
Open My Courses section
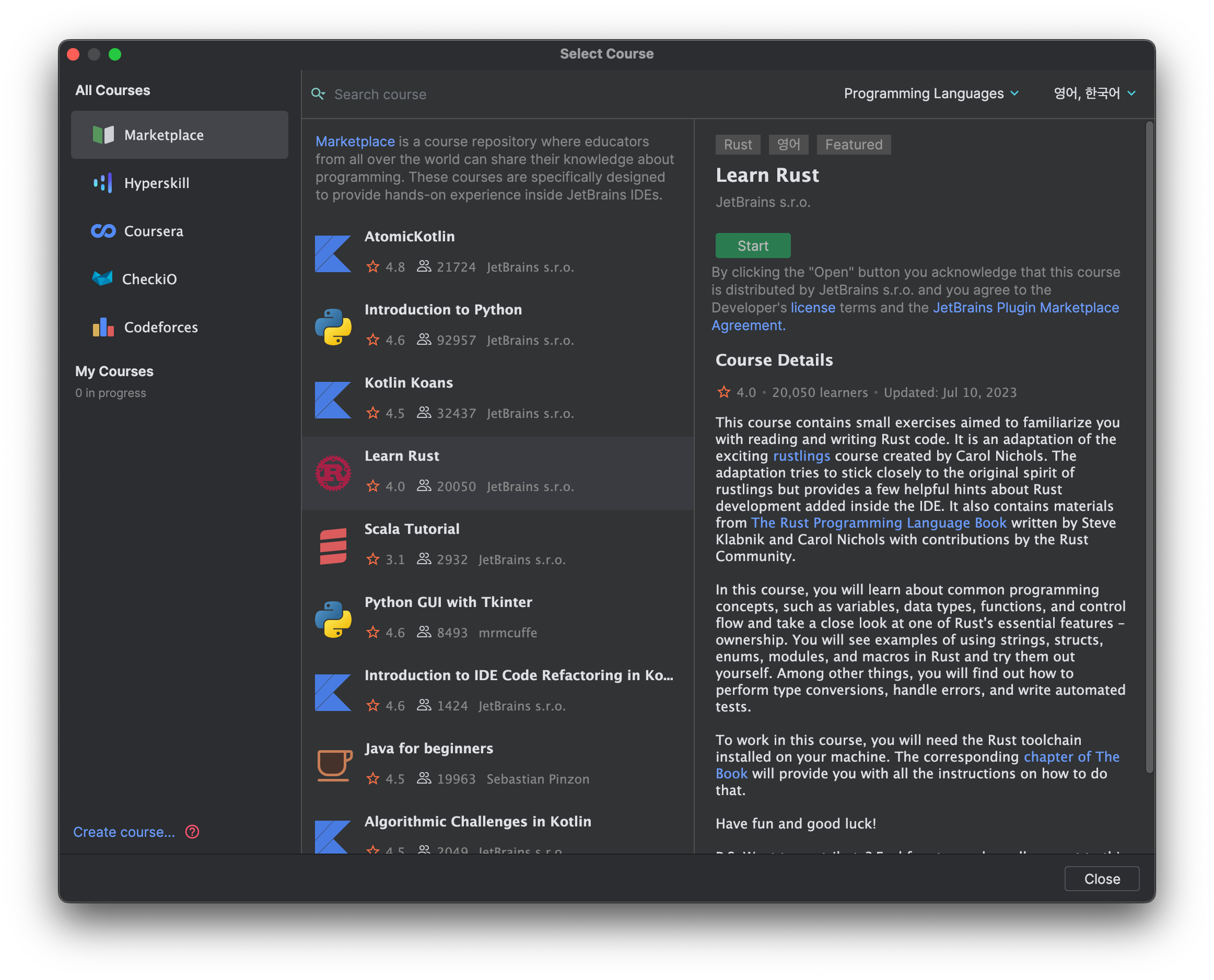114,371
